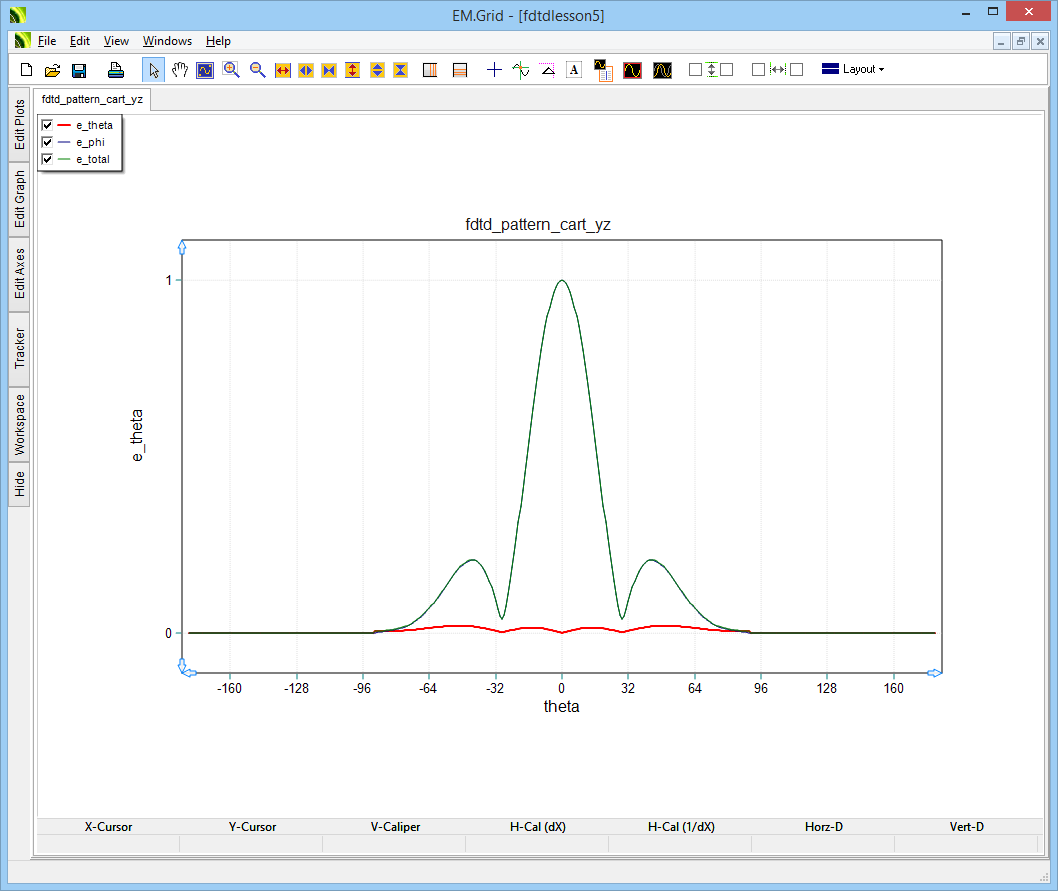Uncheck the e_phi legend checkbox
Image resolution: width=1058 pixels, height=891 pixels.
tap(47, 143)
